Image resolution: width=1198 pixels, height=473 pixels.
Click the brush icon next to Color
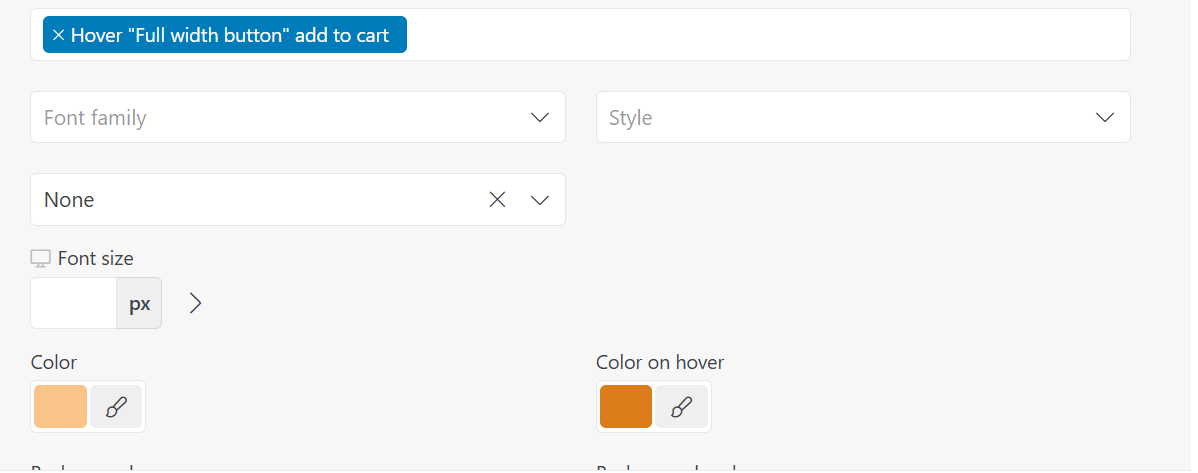[116, 407]
